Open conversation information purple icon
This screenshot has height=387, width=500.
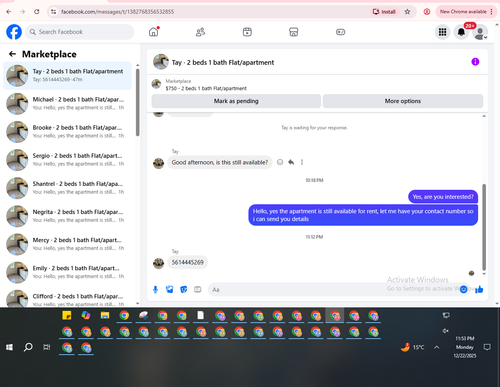pyautogui.click(x=475, y=62)
